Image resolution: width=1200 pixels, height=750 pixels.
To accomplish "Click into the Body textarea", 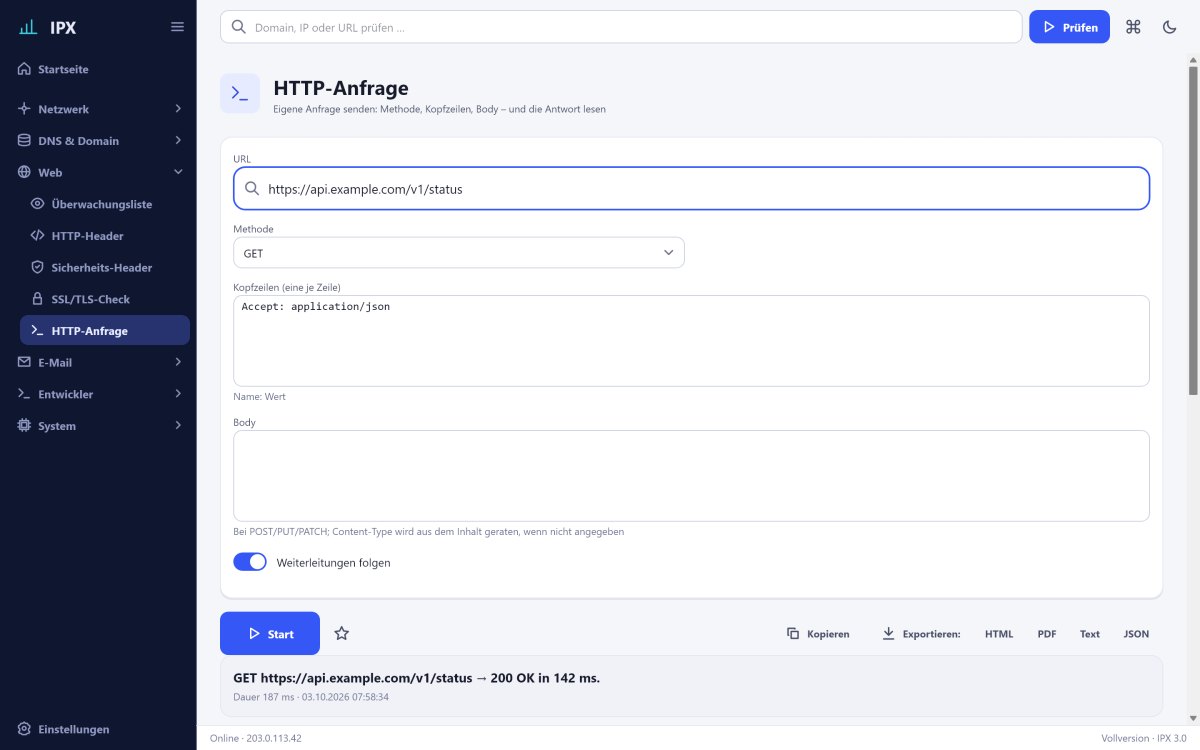I will pos(691,476).
